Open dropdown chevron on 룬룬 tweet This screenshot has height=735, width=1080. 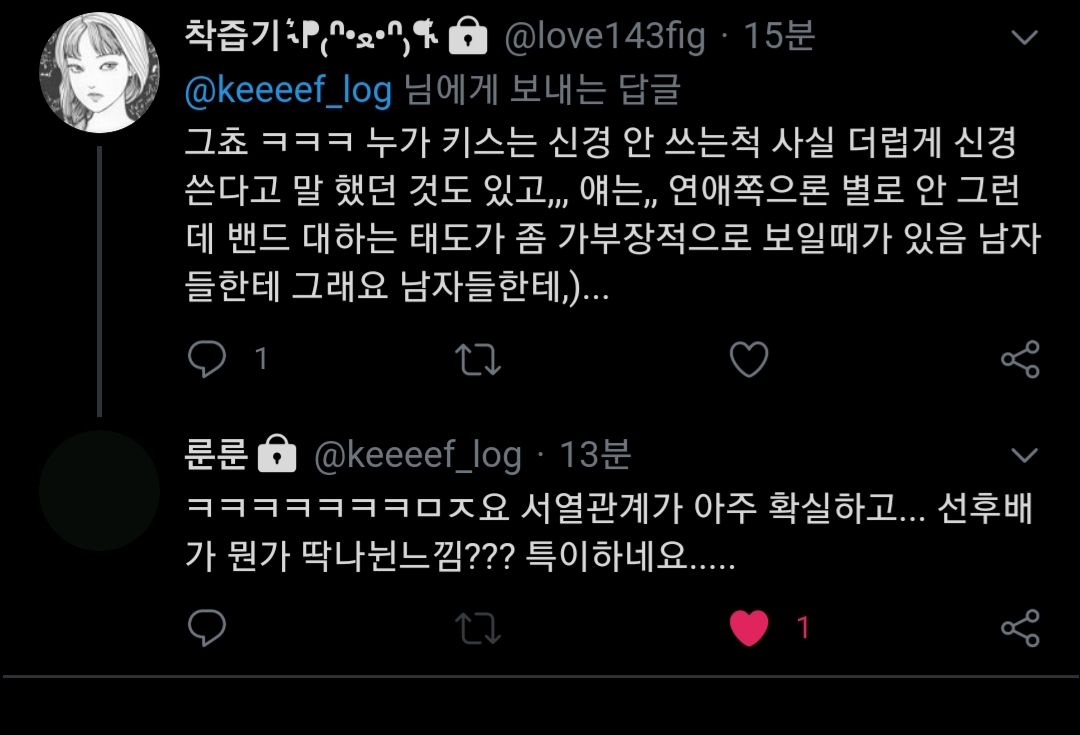tap(1024, 455)
